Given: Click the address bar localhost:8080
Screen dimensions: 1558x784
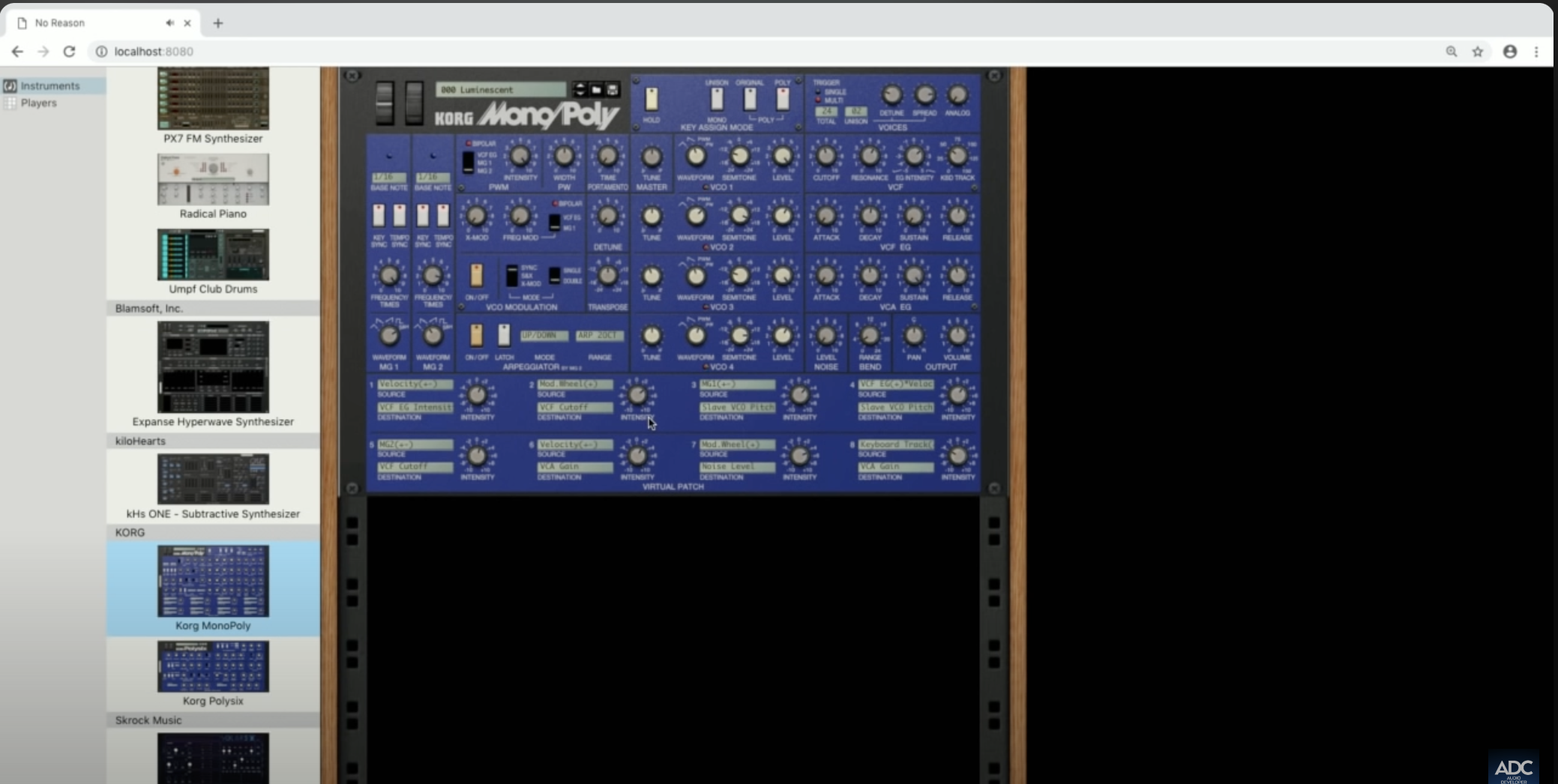Looking at the screenshot, I should click(154, 52).
